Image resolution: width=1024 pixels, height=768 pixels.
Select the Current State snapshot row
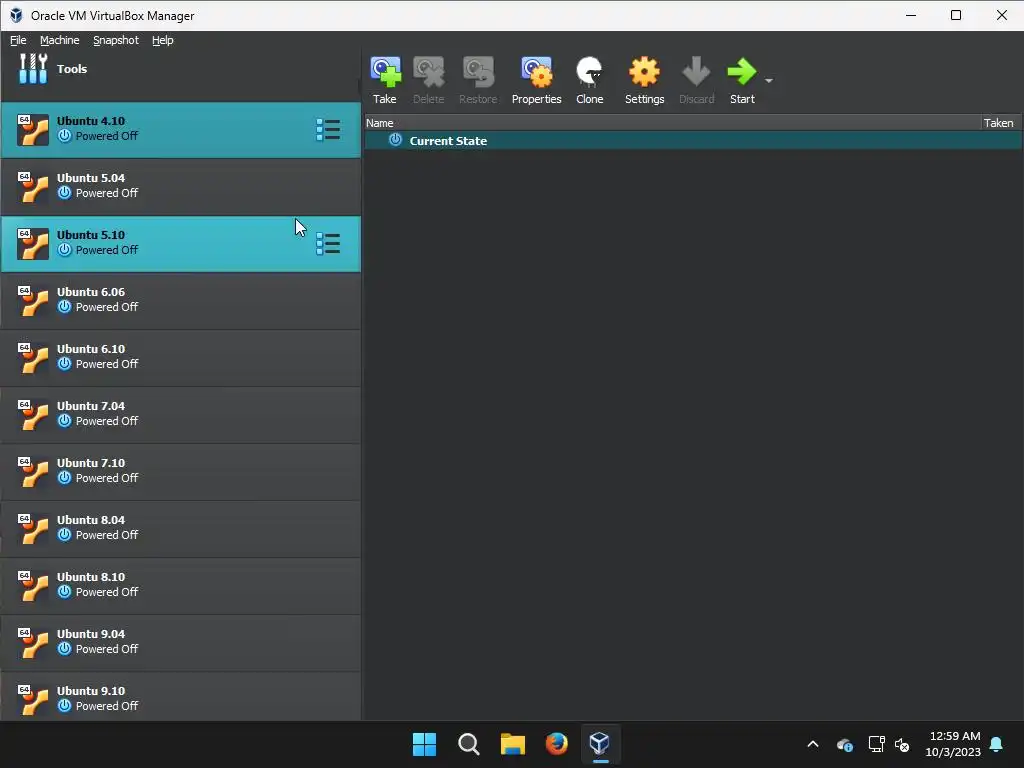pos(693,140)
